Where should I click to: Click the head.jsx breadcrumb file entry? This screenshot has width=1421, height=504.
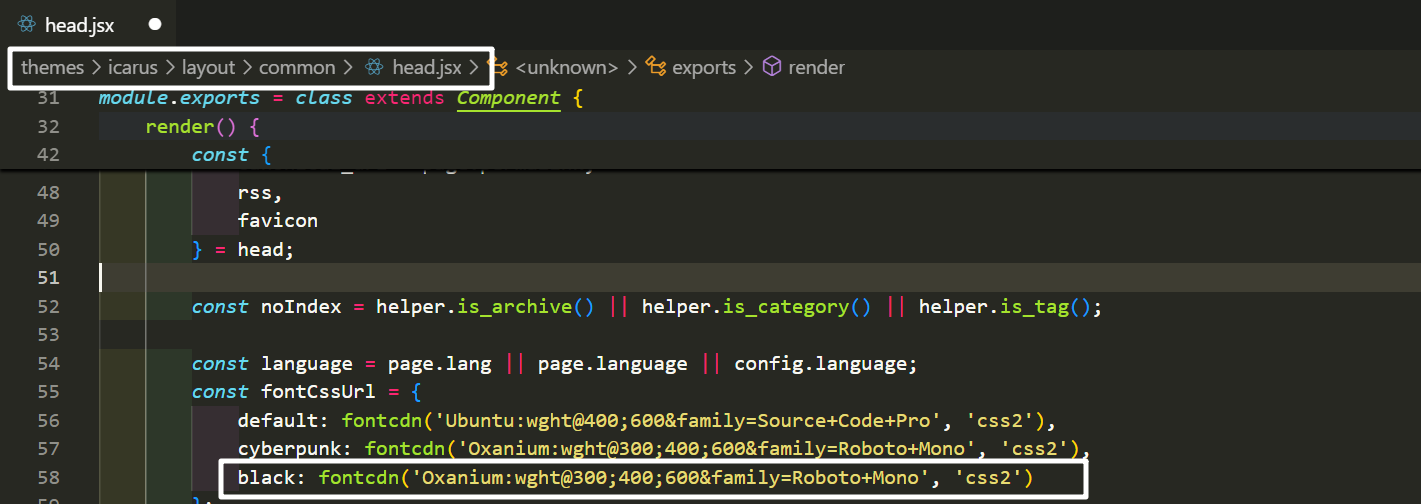click(x=427, y=68)
